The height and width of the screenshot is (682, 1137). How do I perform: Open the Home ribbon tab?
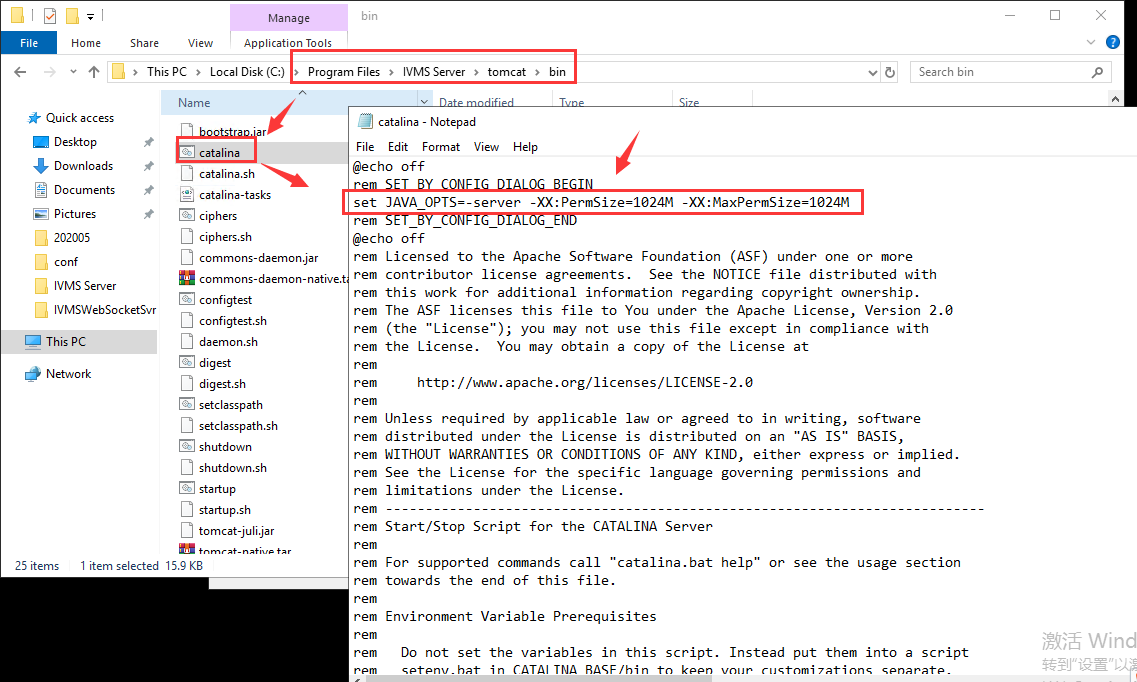86,43
